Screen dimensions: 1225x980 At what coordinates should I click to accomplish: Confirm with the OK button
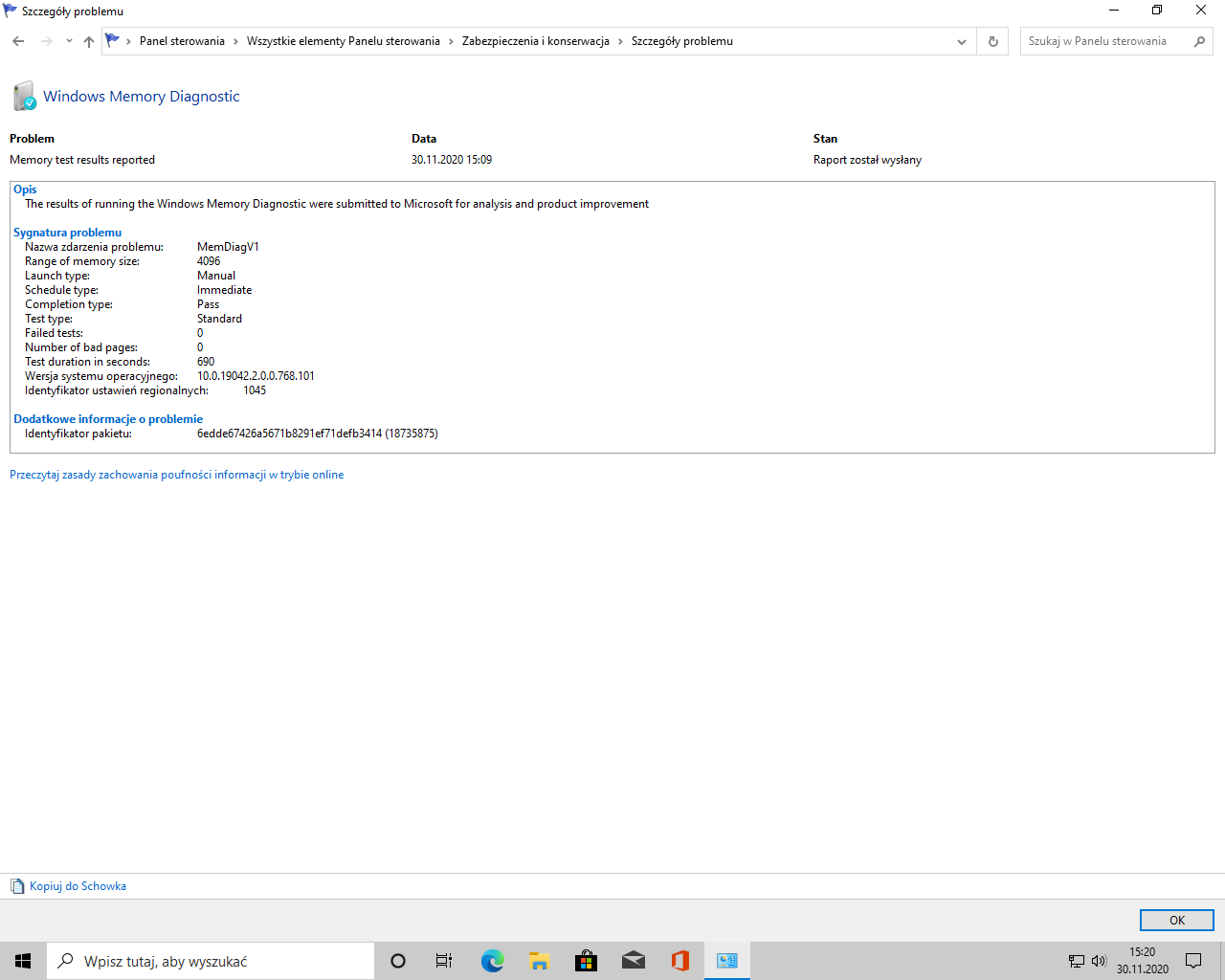coord(1177,920)
